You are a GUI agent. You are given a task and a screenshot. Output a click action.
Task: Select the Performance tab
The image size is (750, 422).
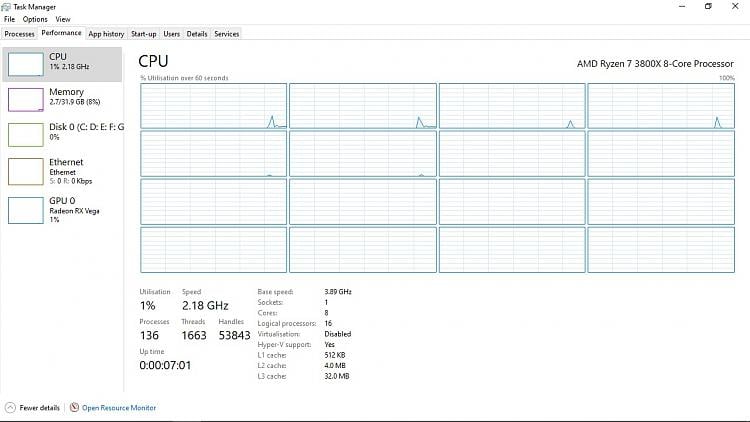point(61,33)
